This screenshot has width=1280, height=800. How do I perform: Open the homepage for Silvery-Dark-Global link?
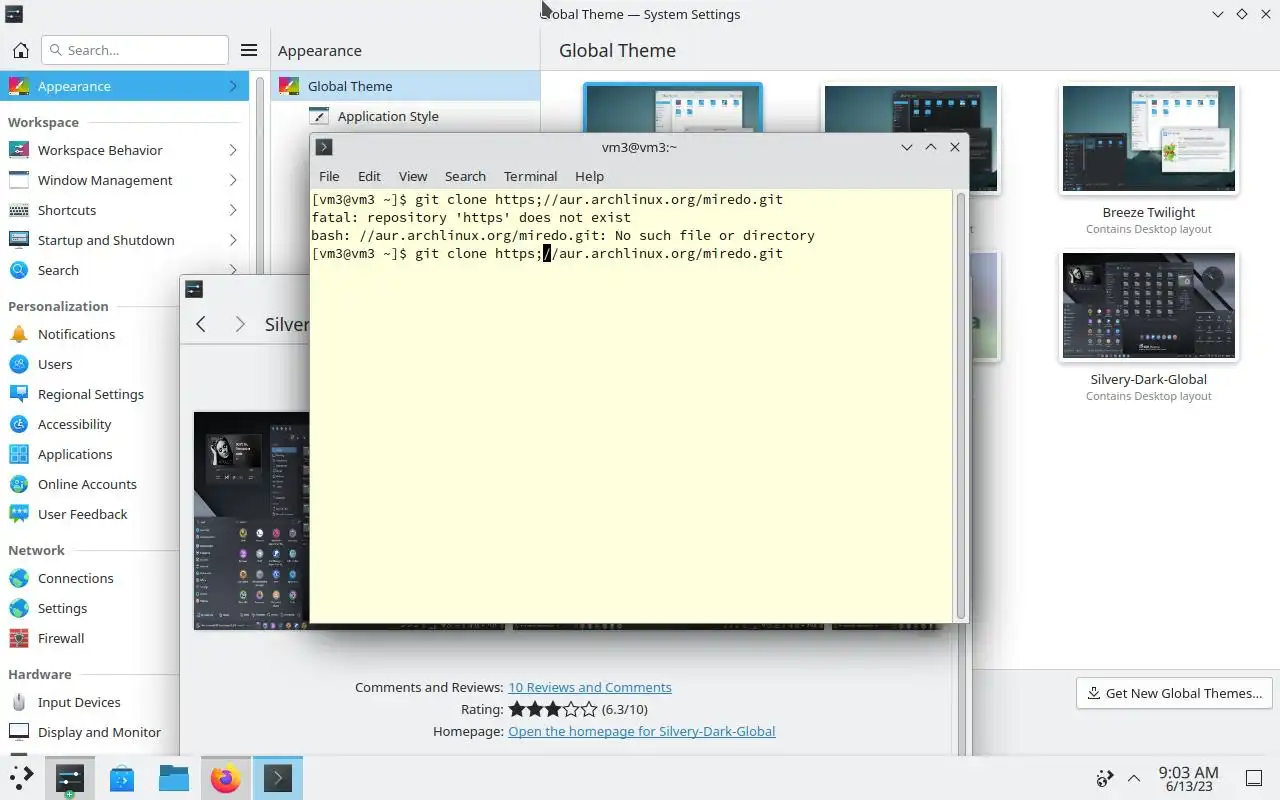tap(642, 731)
